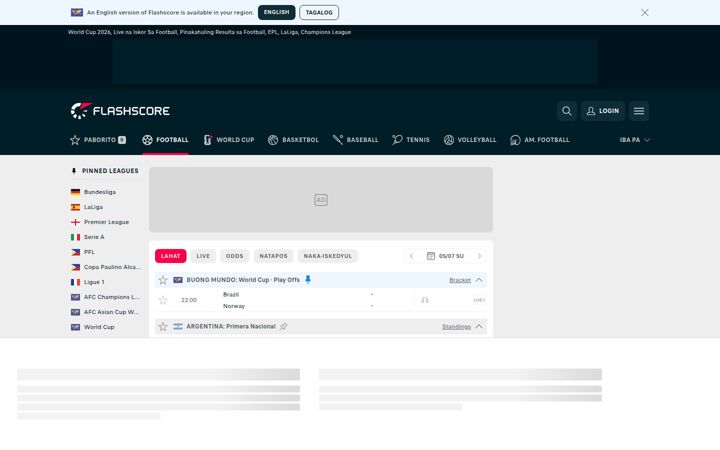Click the France flag next to Ligue 1

75,282
